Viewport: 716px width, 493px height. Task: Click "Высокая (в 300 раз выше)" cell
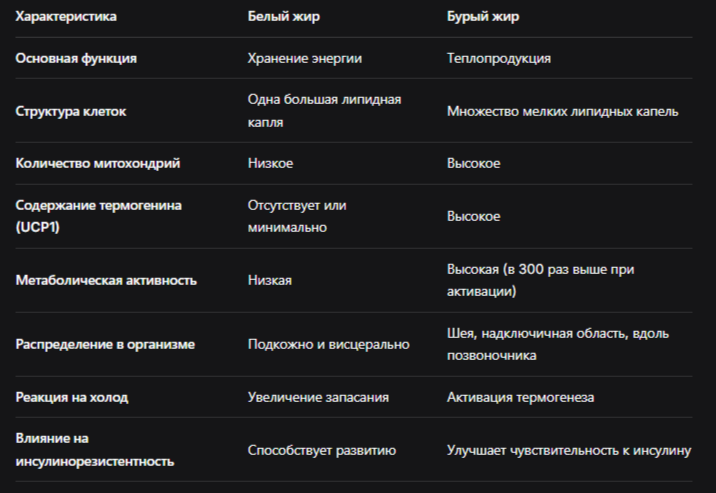[541, 280]
